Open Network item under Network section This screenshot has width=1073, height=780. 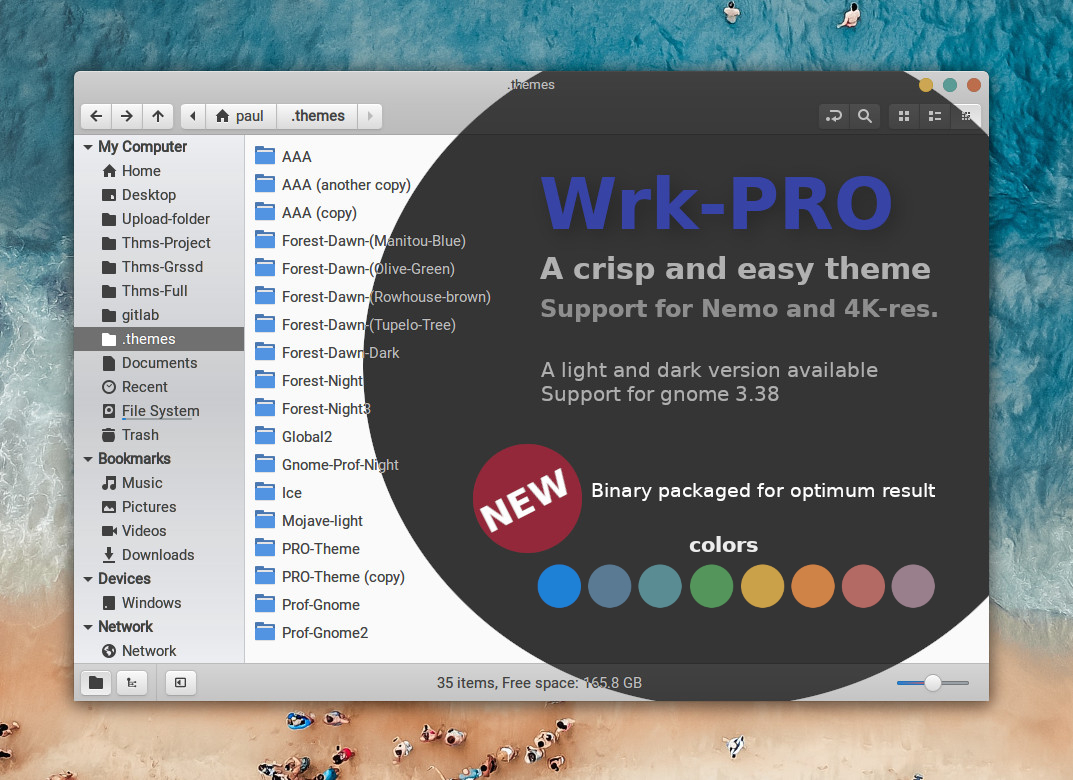click(x=159, y=651)
